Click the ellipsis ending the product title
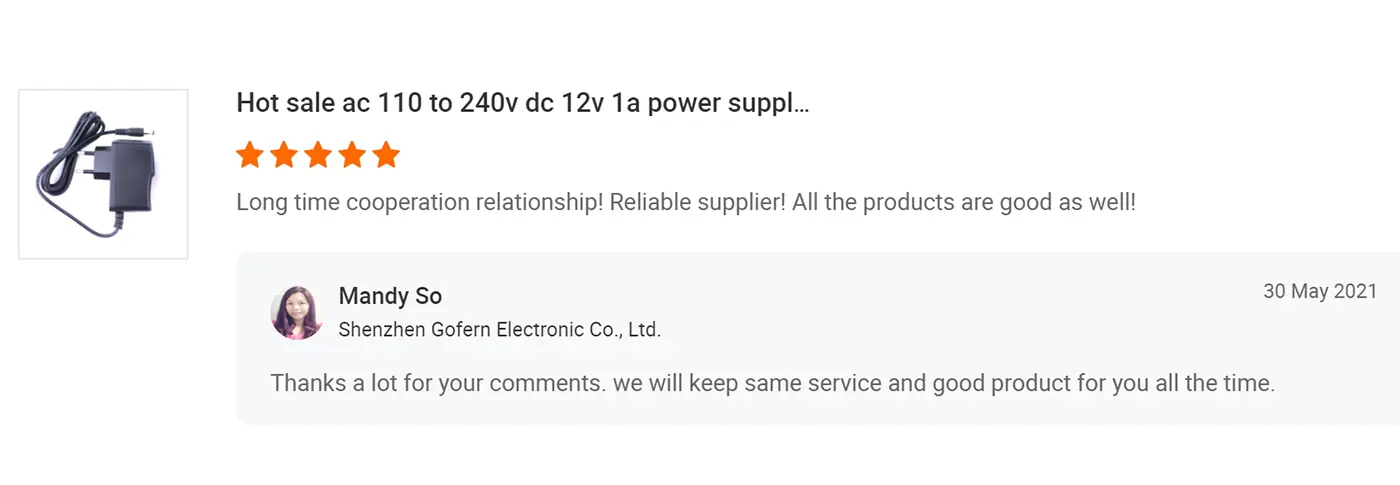 (800, 104)
